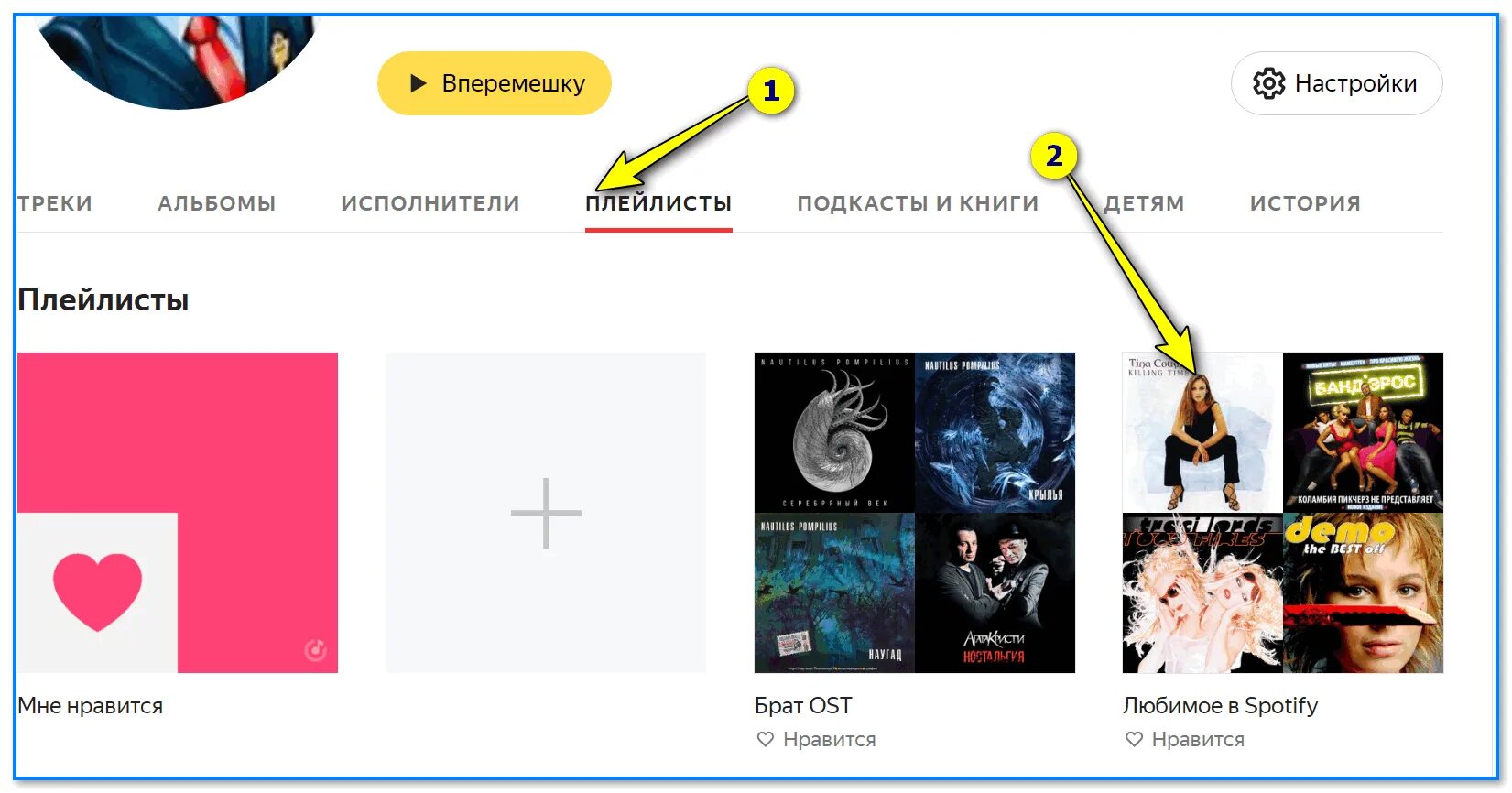Toggle Нравится for Любимое в Spotify playlist
The height and width of the screenshot is (793, 1512).
tap(1184, 739)
